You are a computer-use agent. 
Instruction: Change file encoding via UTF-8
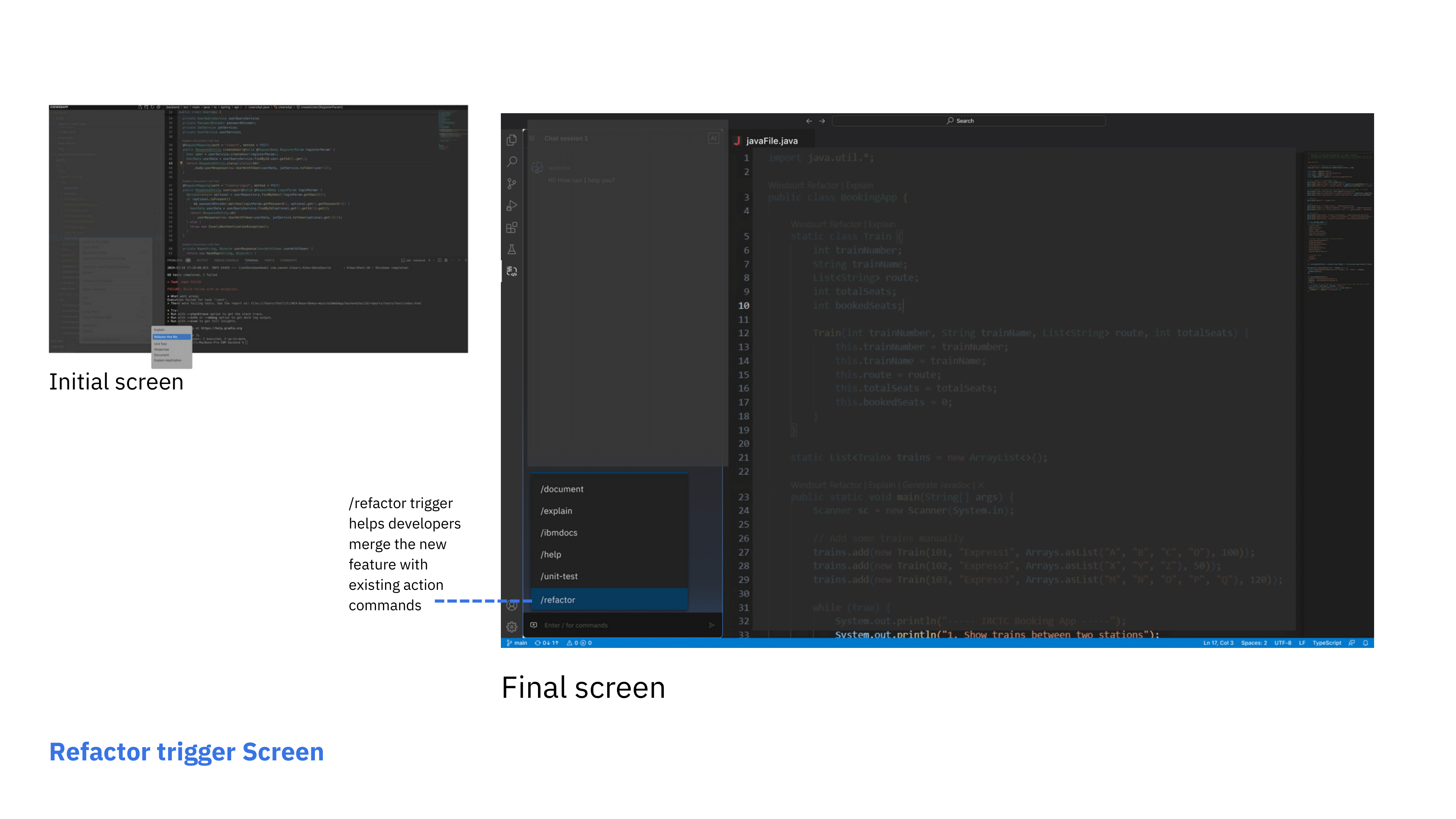click(x=1282, y=643)
